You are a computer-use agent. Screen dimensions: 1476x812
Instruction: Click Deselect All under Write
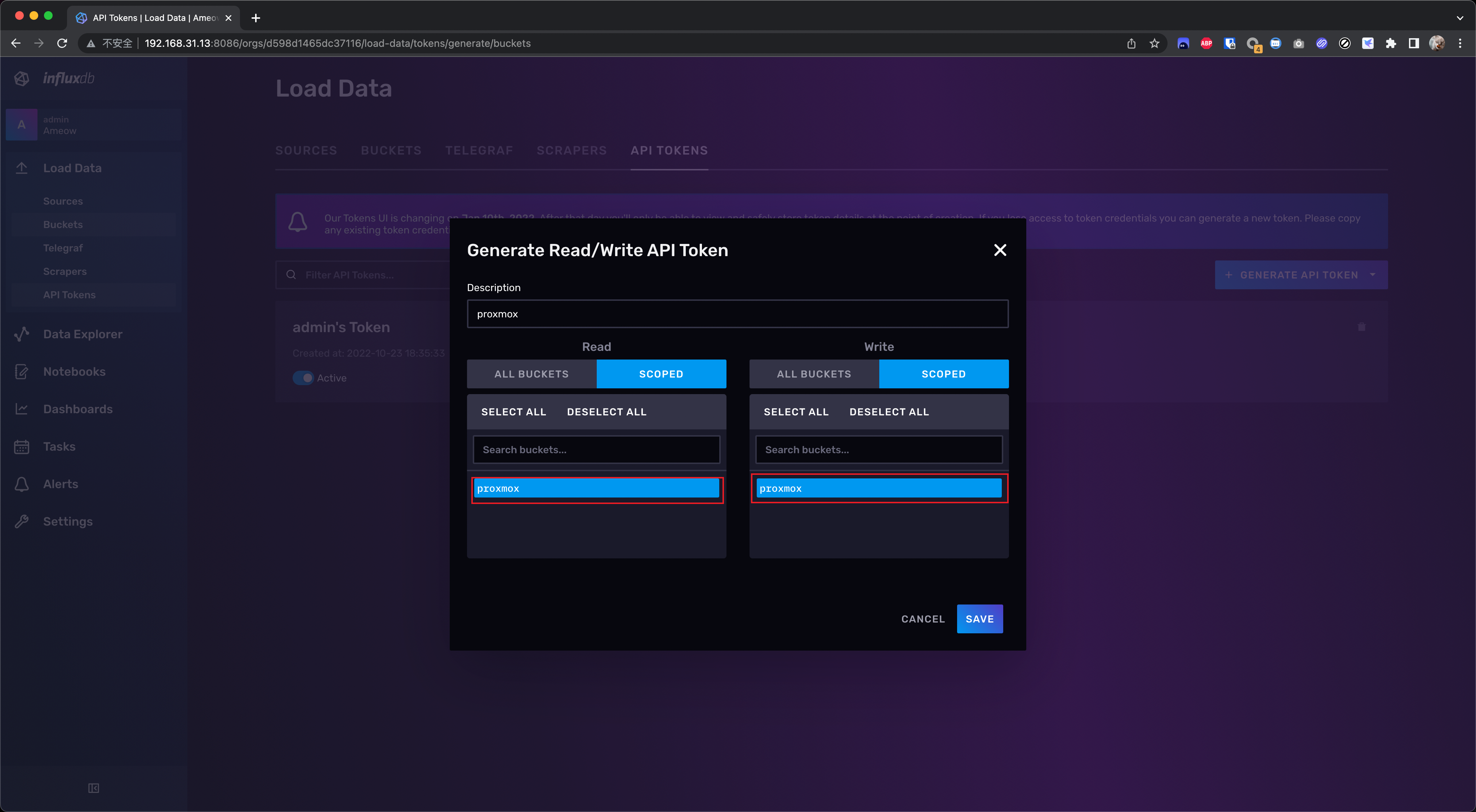pos(889,412)
